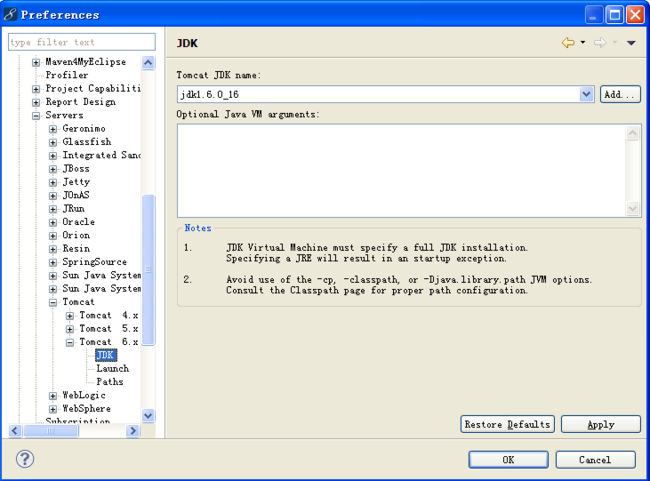The height and width of the screenshot is (481, 650).
Task: Click the type filter text field
Action: 82,42
